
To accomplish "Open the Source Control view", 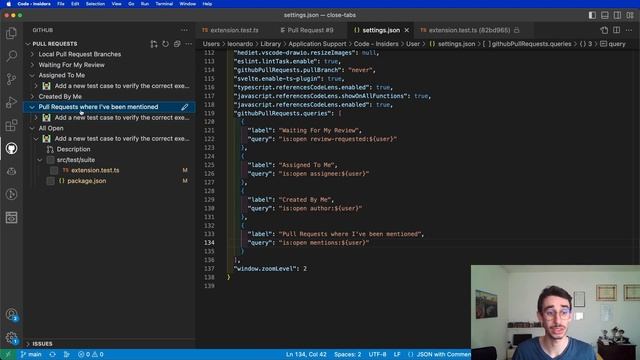I will (x=11, y=79).
